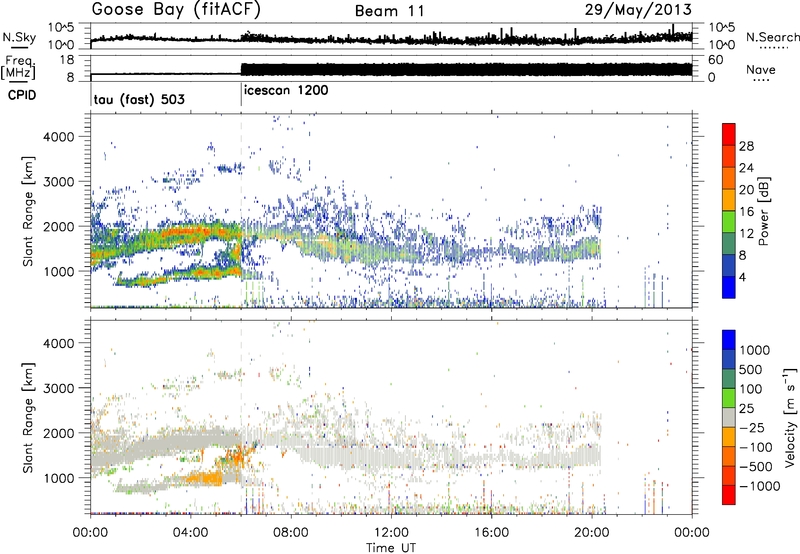The height and width of the screenshot is (554, 800).
Task: Click the "60" tick on the Nave axis
Action: tap(715, 60)
